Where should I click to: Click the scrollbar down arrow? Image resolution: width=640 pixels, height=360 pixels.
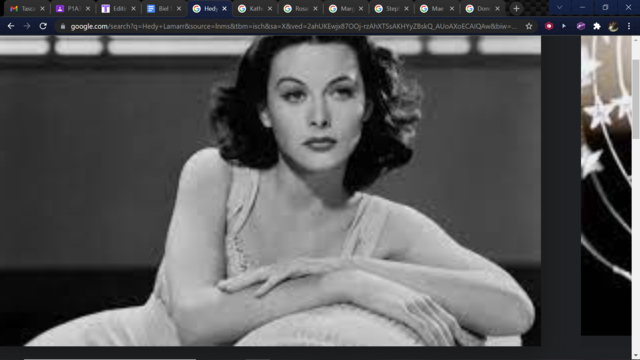coord(636,356)
